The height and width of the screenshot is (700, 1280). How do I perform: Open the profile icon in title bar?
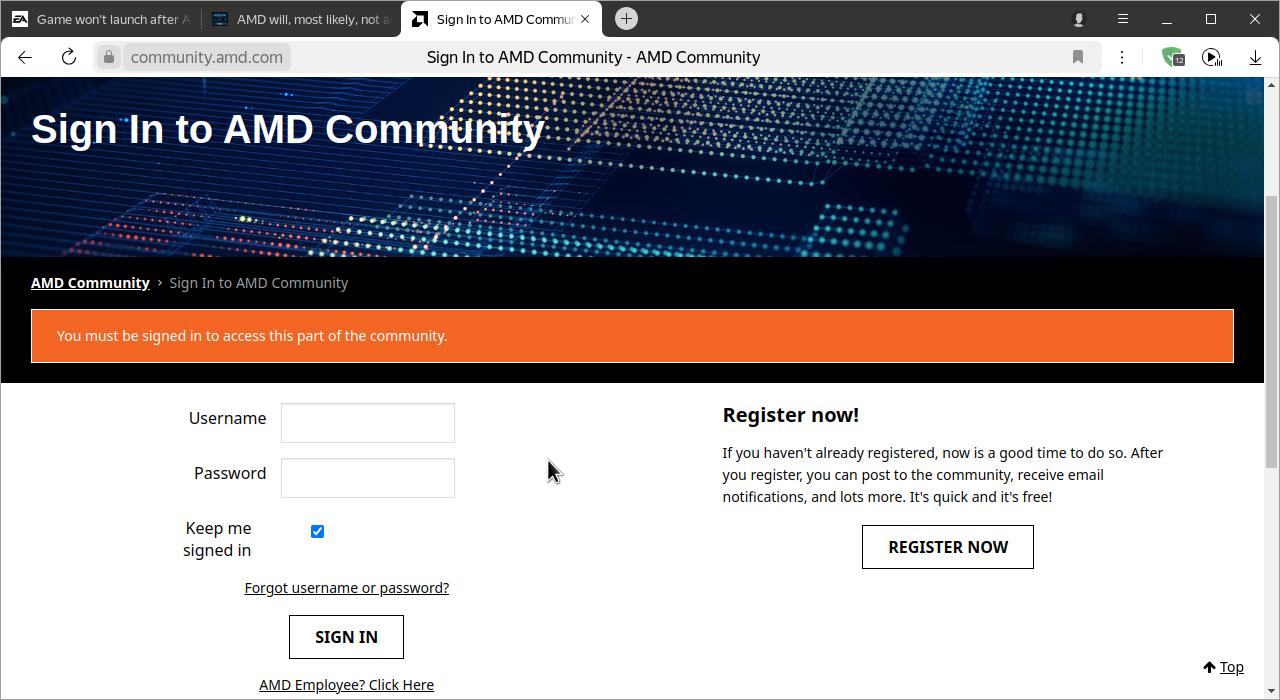pos(1078,19)
